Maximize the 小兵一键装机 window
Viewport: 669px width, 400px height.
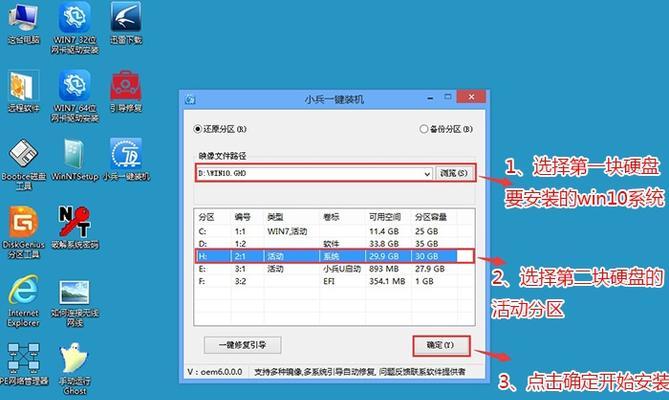(x=448, y=97)
